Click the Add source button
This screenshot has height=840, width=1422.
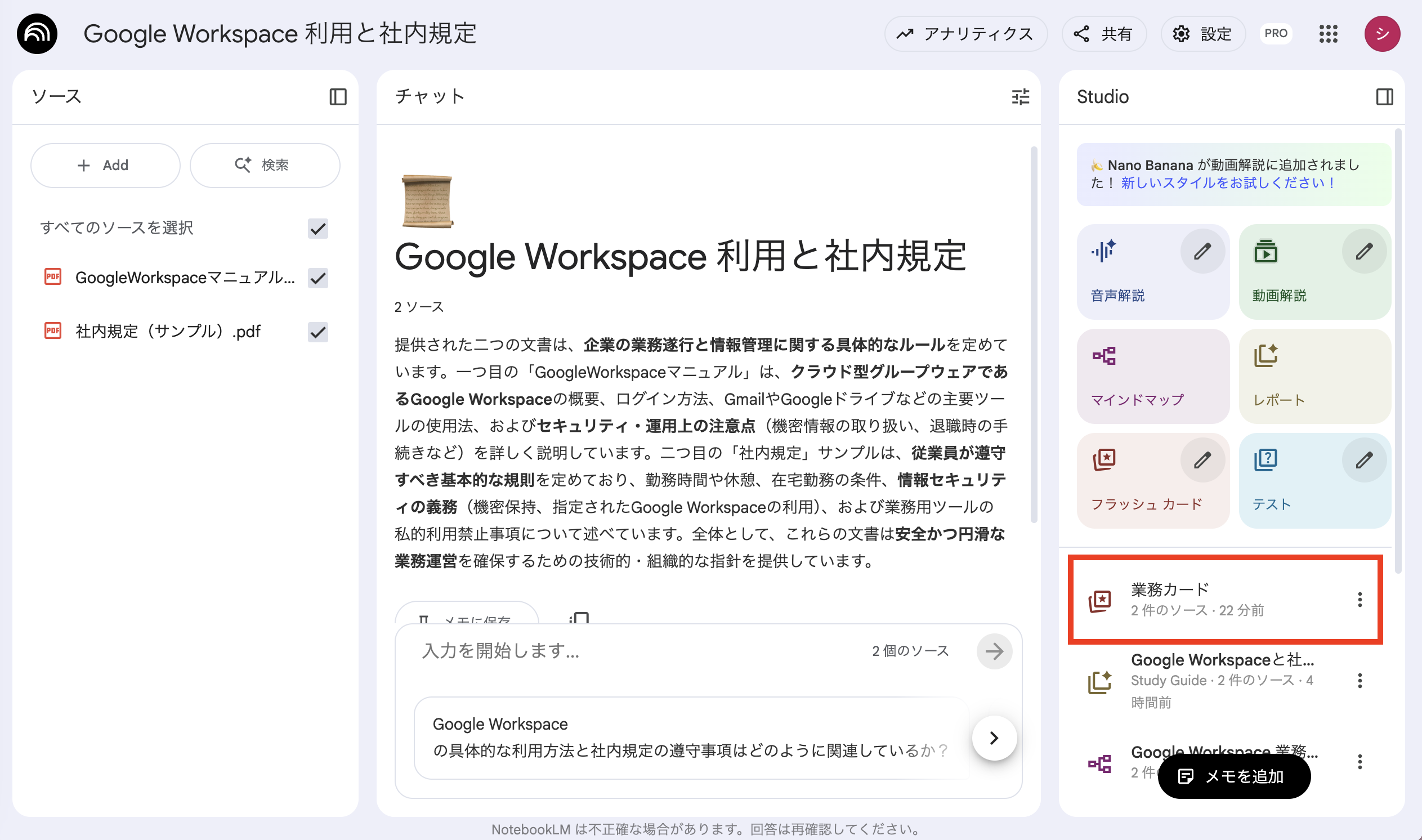point(105,166)
